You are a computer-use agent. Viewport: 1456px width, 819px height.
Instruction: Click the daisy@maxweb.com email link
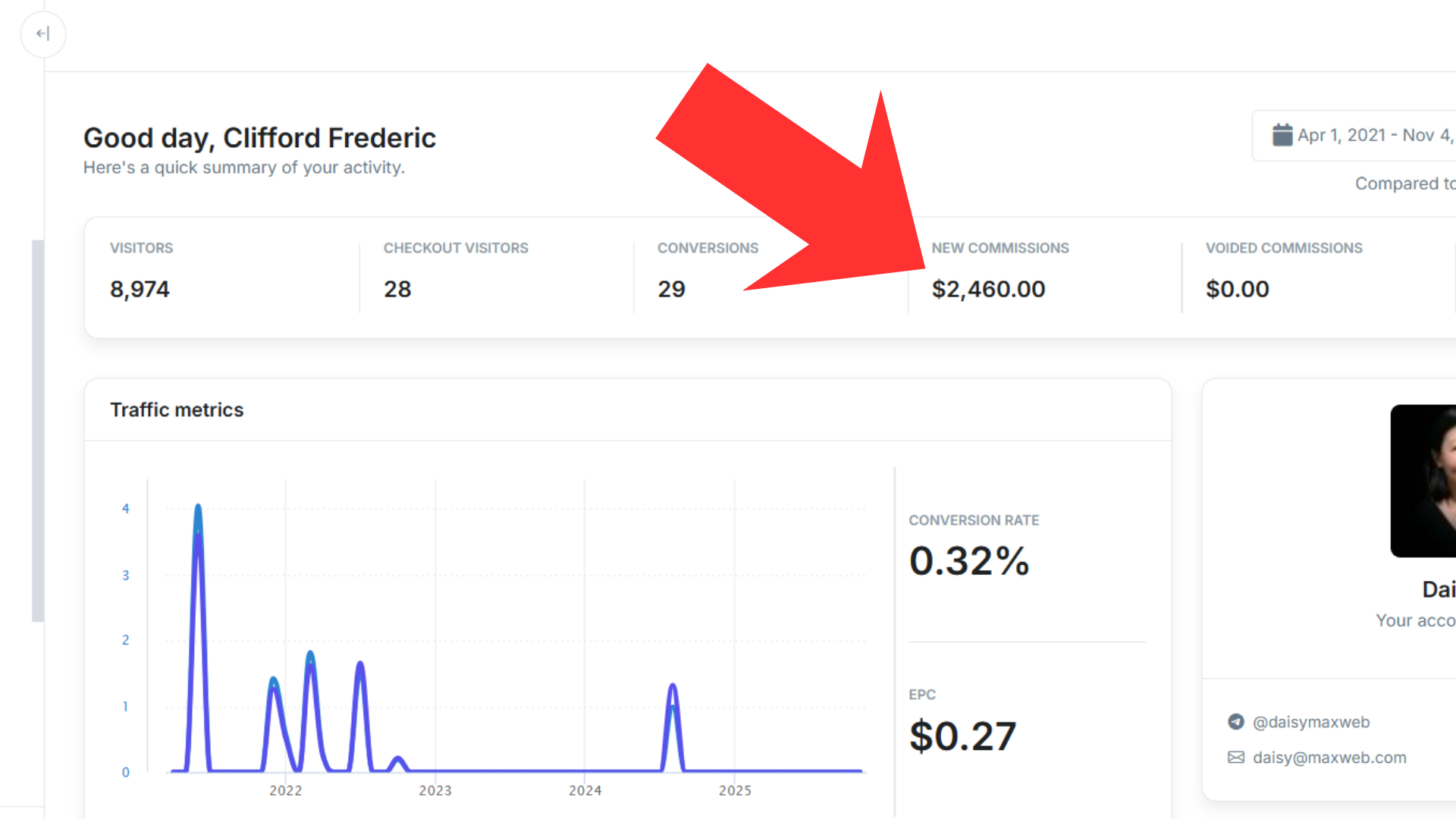click(x=1329, y=758)
